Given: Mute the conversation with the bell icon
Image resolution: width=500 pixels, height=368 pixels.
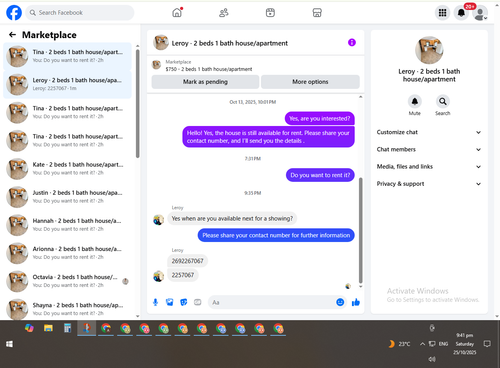Looking at the screenshot, I should 415,101.
